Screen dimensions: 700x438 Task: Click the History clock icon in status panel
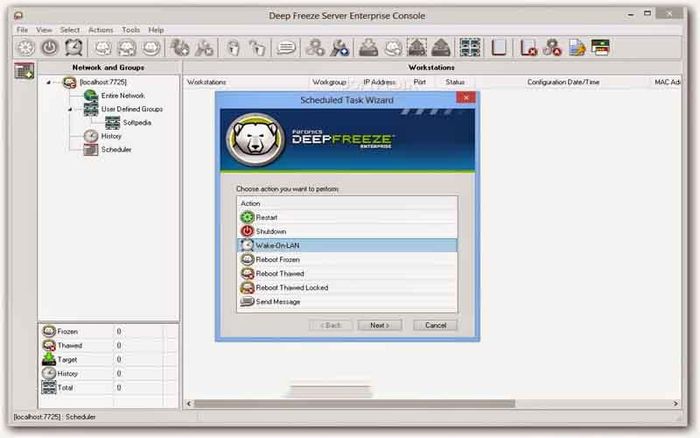(x=49, y=373)
